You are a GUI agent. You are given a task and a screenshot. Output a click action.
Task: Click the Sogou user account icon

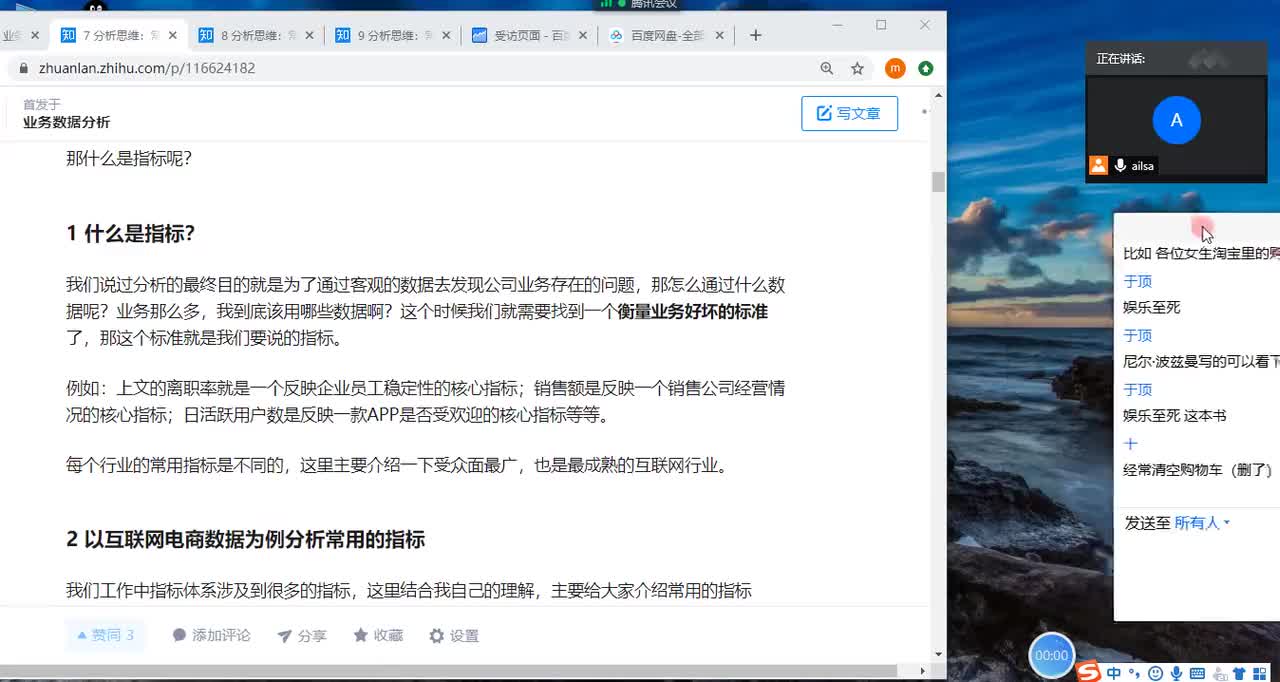(x=1220, y=674)
